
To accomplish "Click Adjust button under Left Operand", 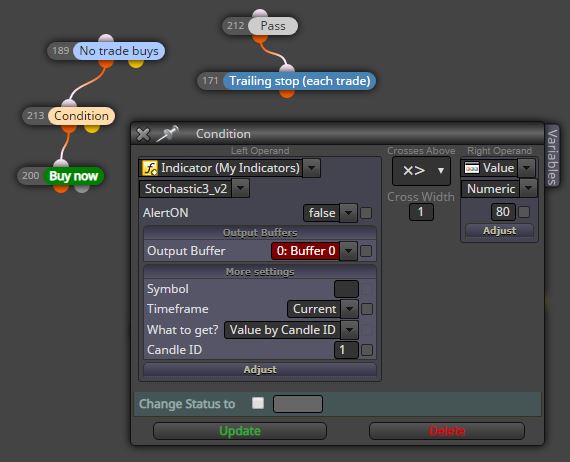I will point(260,369).
